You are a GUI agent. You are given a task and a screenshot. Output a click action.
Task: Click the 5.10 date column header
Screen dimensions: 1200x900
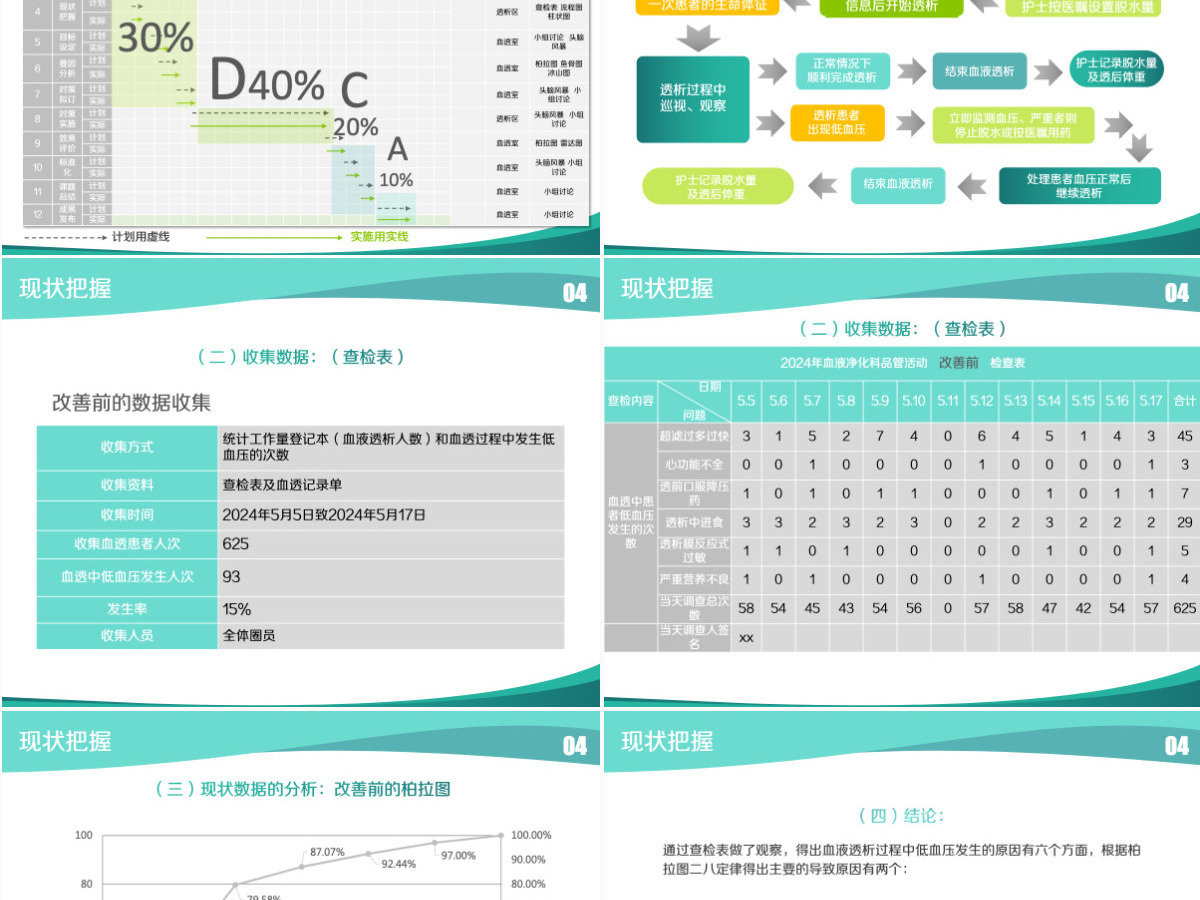pyautogui.click(x=914, y=400)
